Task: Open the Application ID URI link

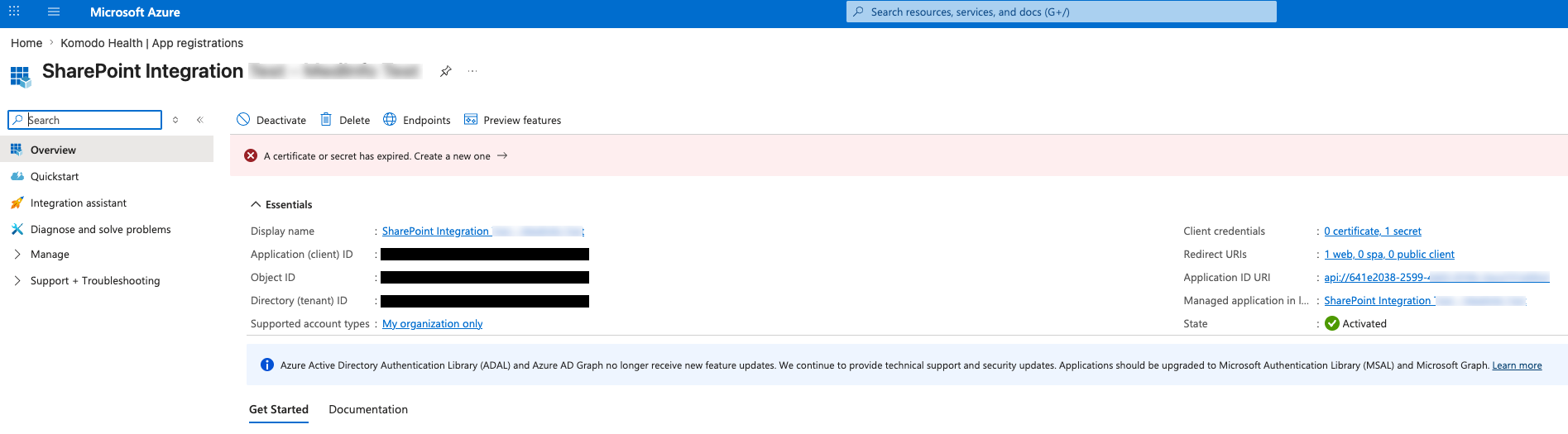Action: (1436, 278)
